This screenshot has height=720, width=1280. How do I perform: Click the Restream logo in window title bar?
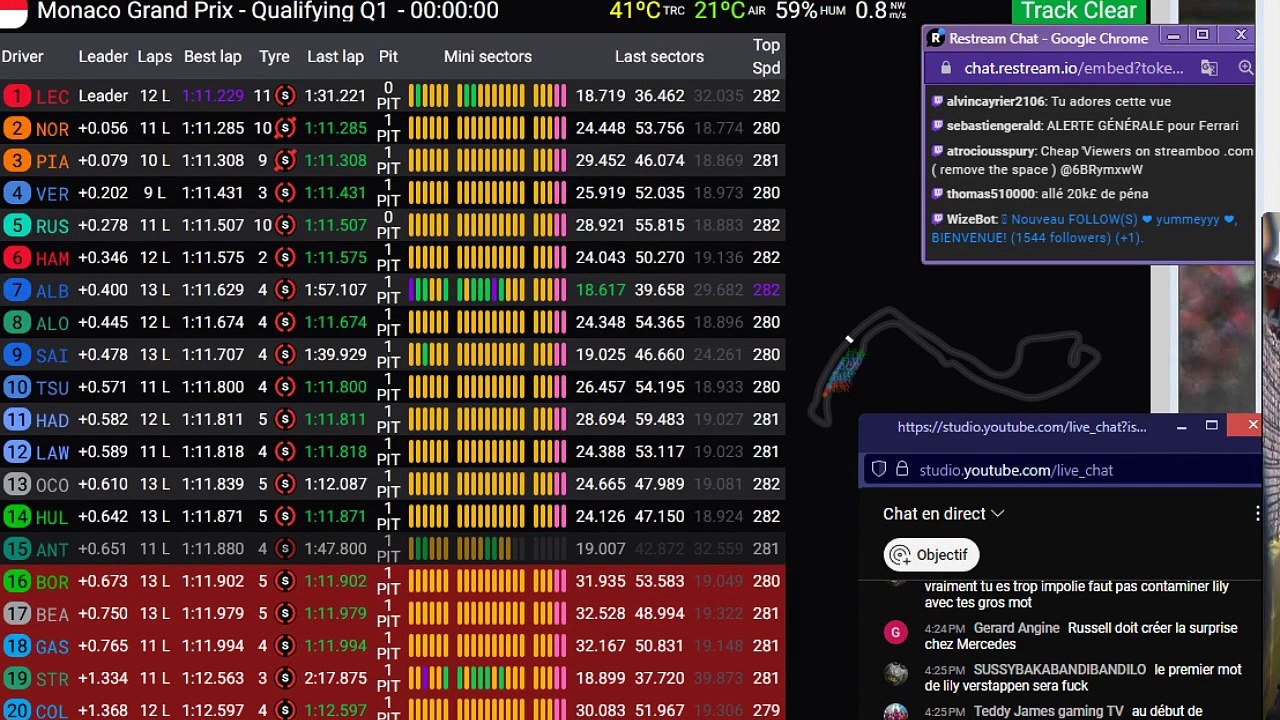coord(936,38)
